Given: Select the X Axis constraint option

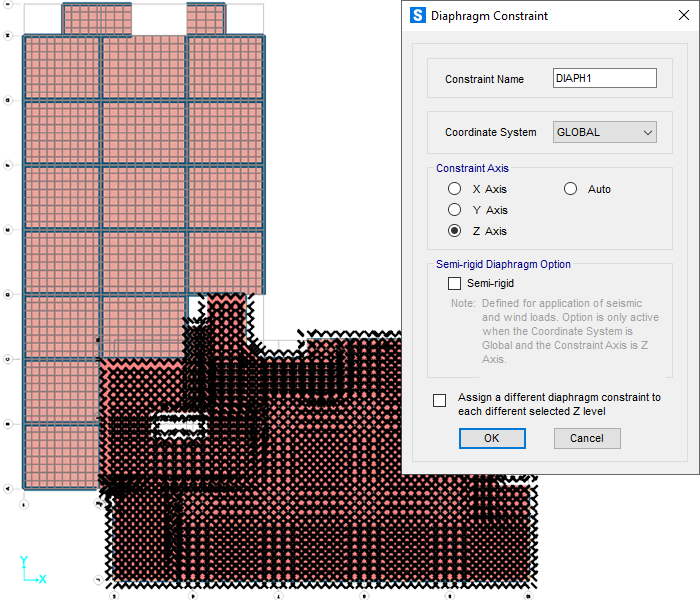Looking at the screenshot, I should tap(454, 189).
